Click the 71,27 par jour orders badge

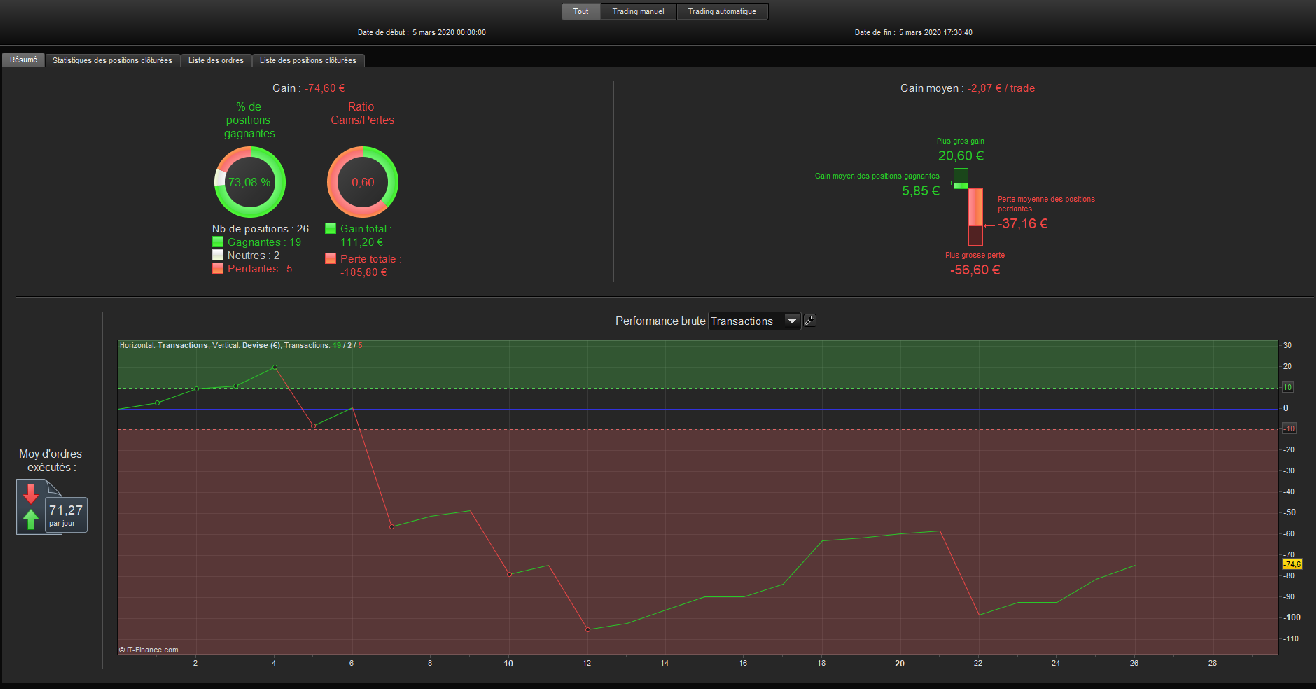[x=66, y=515]
